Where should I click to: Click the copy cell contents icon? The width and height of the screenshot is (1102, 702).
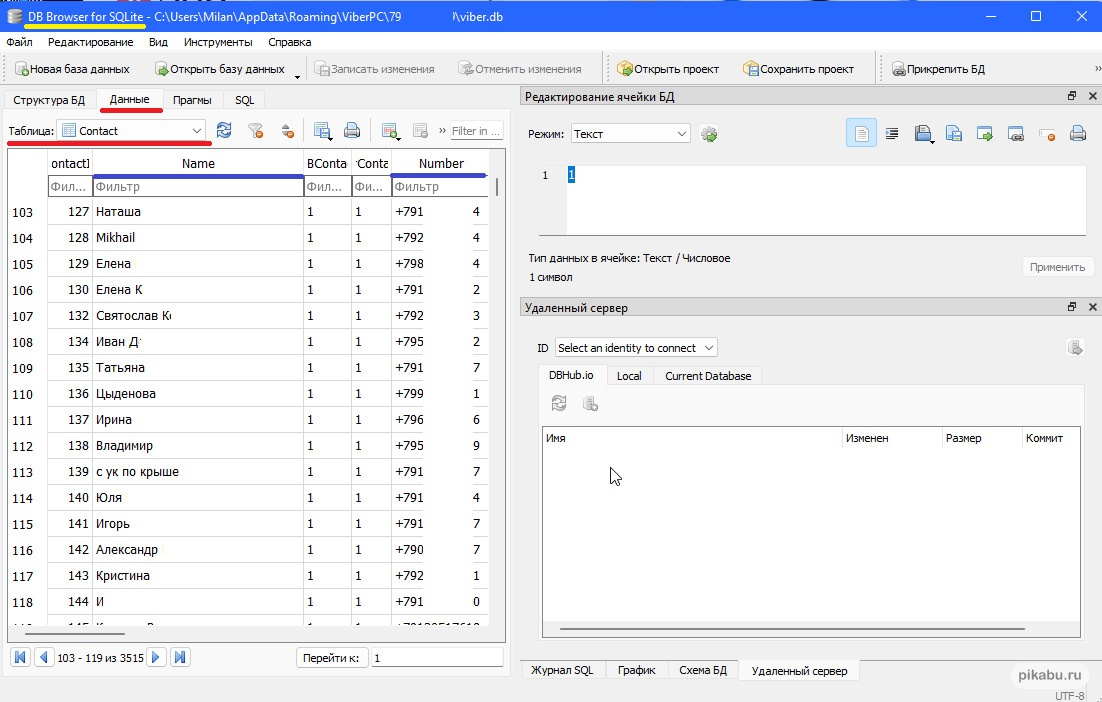tap(954, 133)
